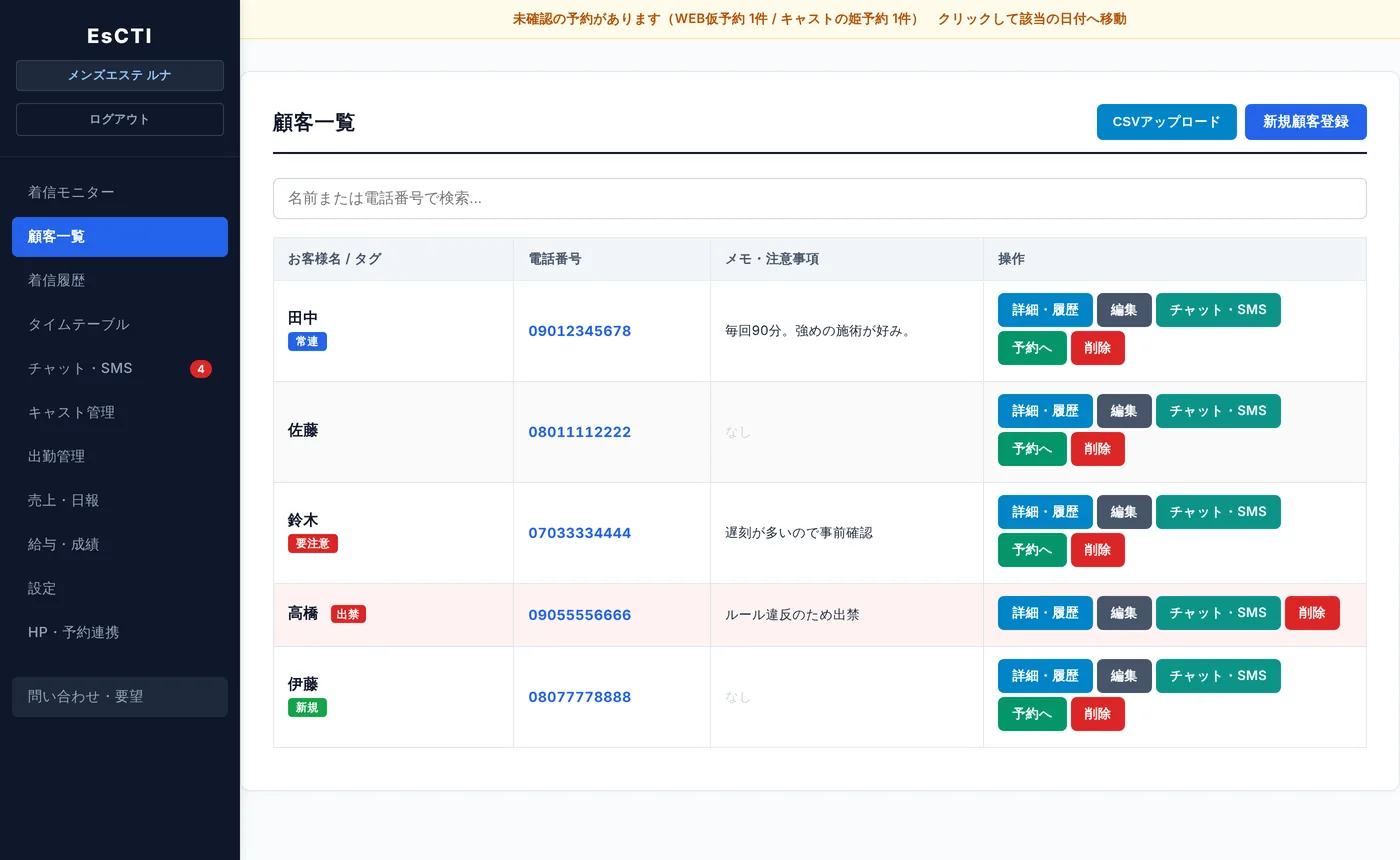Open 詳細・履歴 for 高橋

[x=1045, y=613]
